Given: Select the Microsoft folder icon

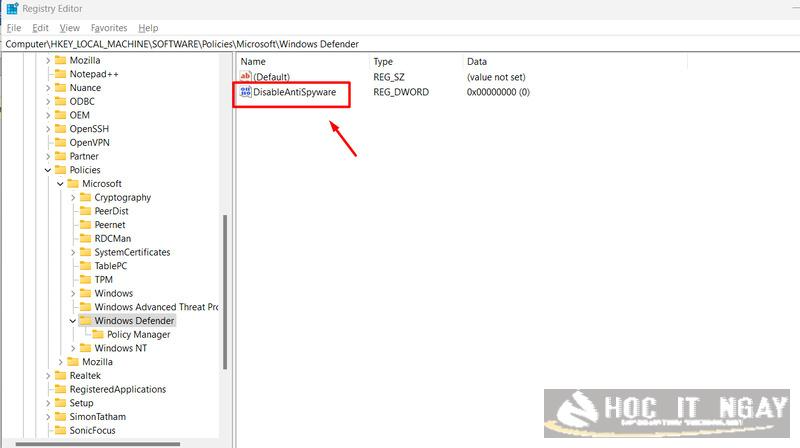Looking at the screenshot, I should tap(73, 184).
